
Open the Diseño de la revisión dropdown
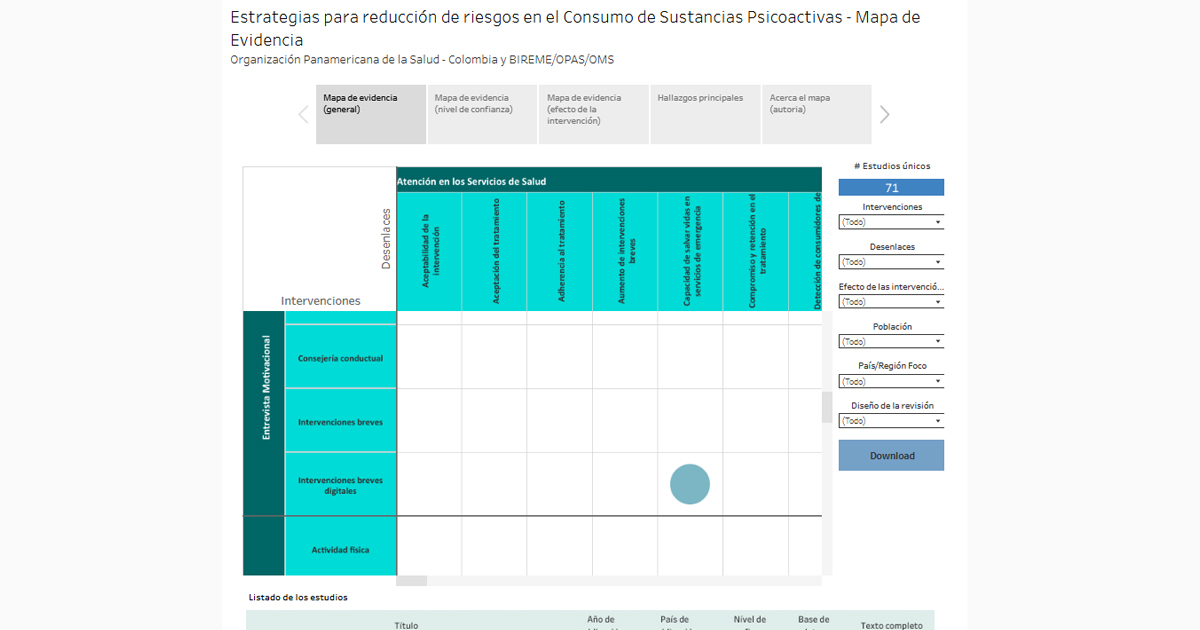pyautogui.click(x=891, y=421)
